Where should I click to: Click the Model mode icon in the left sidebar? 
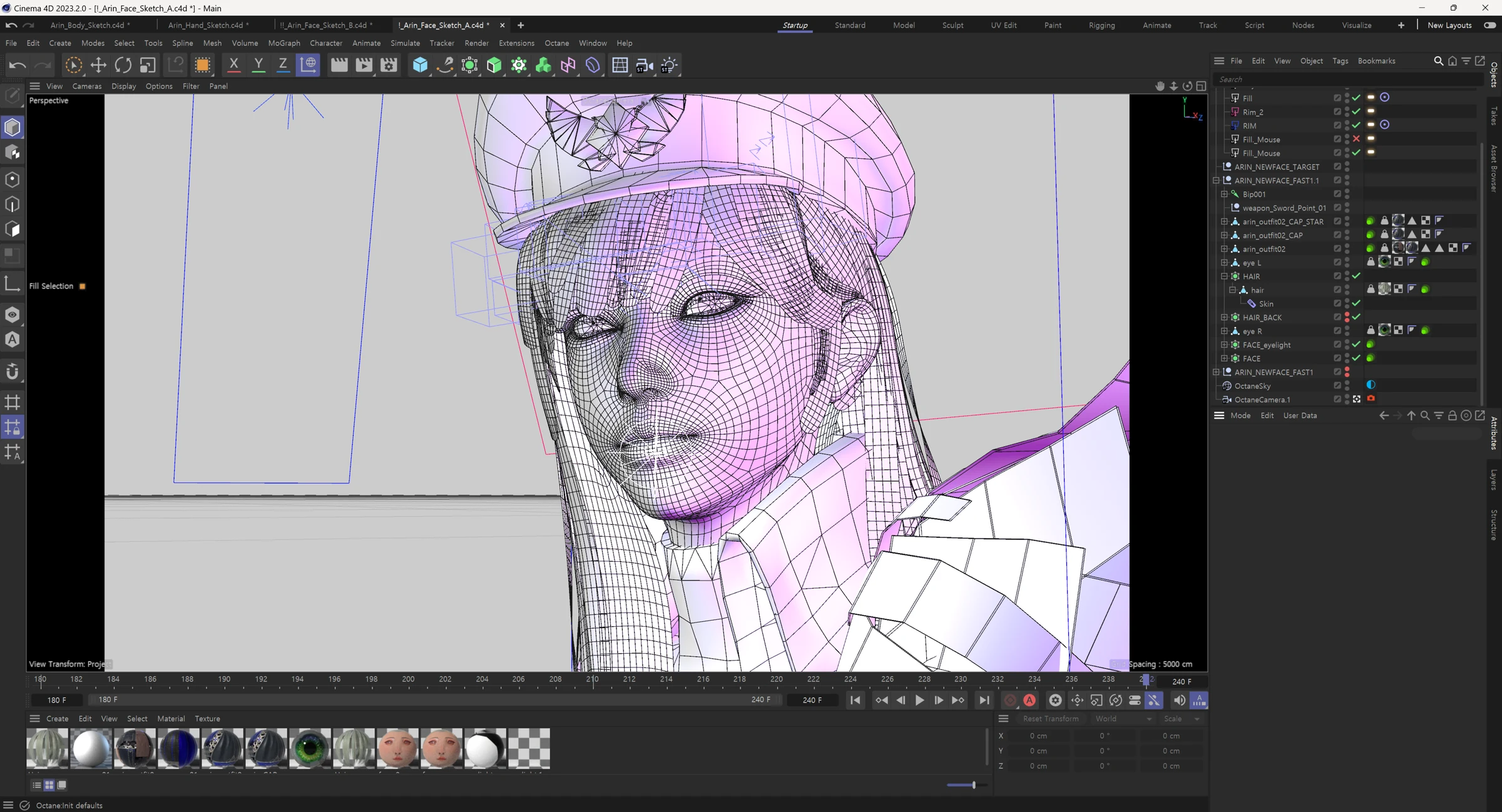pos(13,128)
